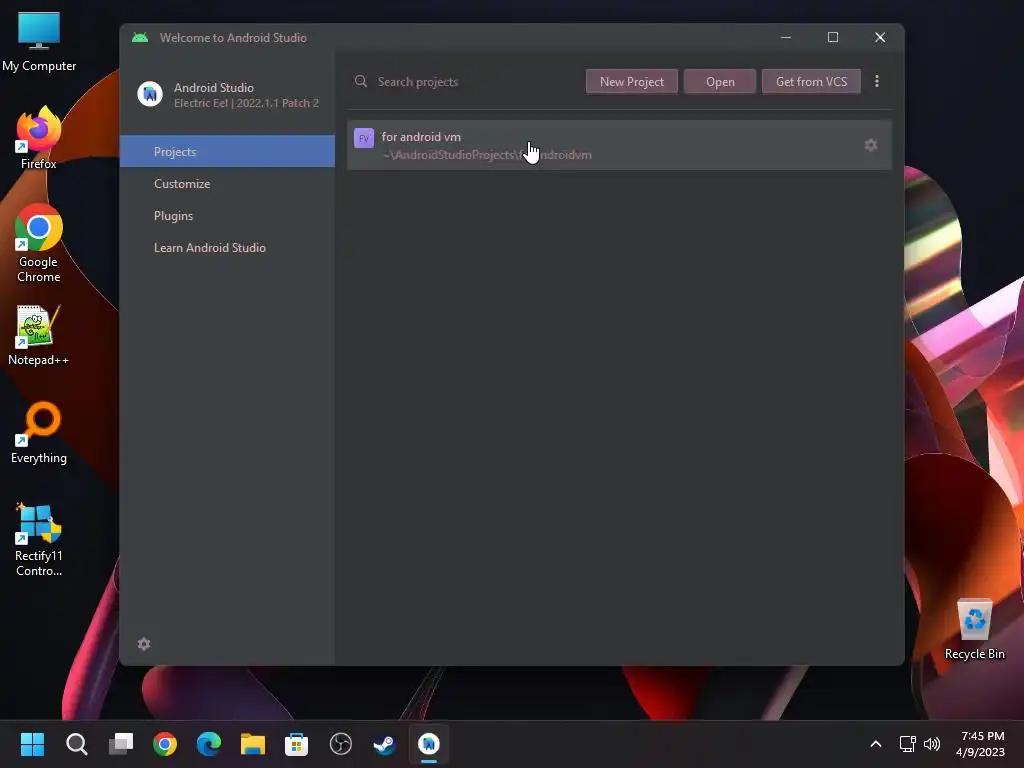Click the volume tray icon
Image resolution: width=1024 pixels, height=768 pixels.
click(932, 744)
